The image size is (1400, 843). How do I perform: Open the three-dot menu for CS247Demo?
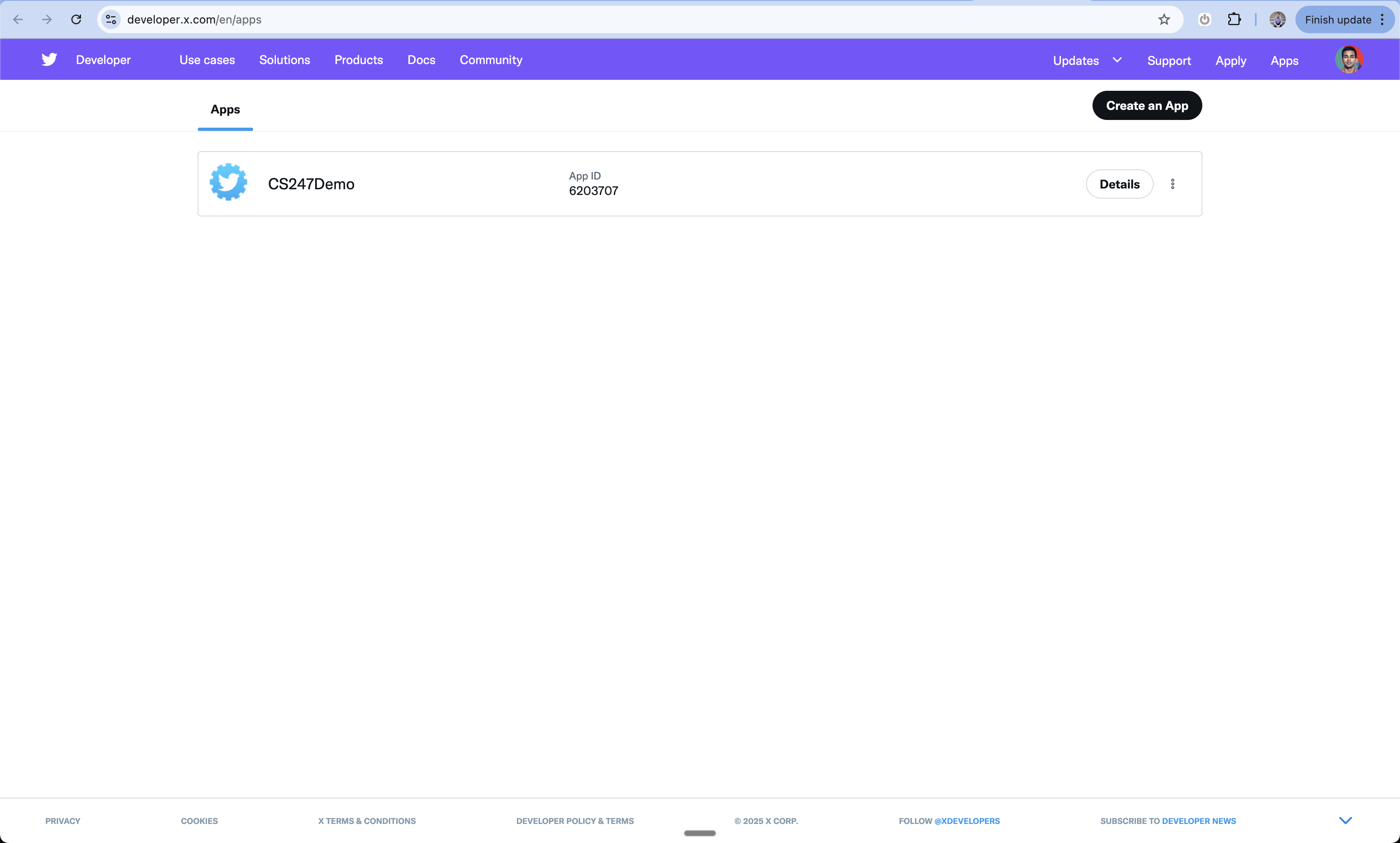click(x=1172, y=184)
